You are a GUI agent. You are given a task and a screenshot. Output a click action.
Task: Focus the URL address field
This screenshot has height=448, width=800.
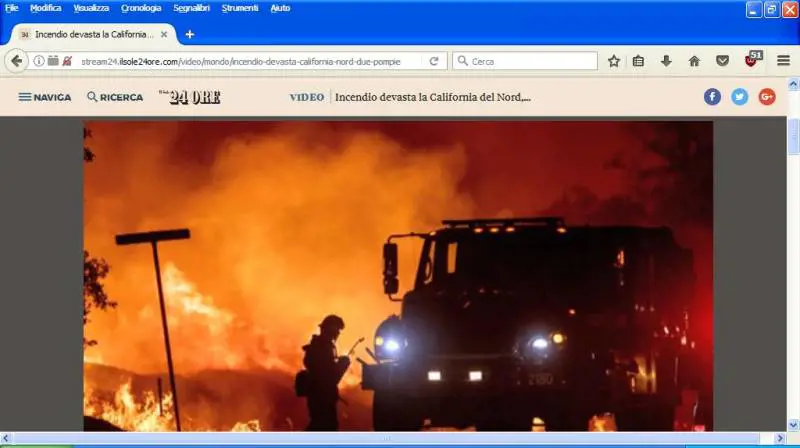pyautogui.click(x=241, y=61)
